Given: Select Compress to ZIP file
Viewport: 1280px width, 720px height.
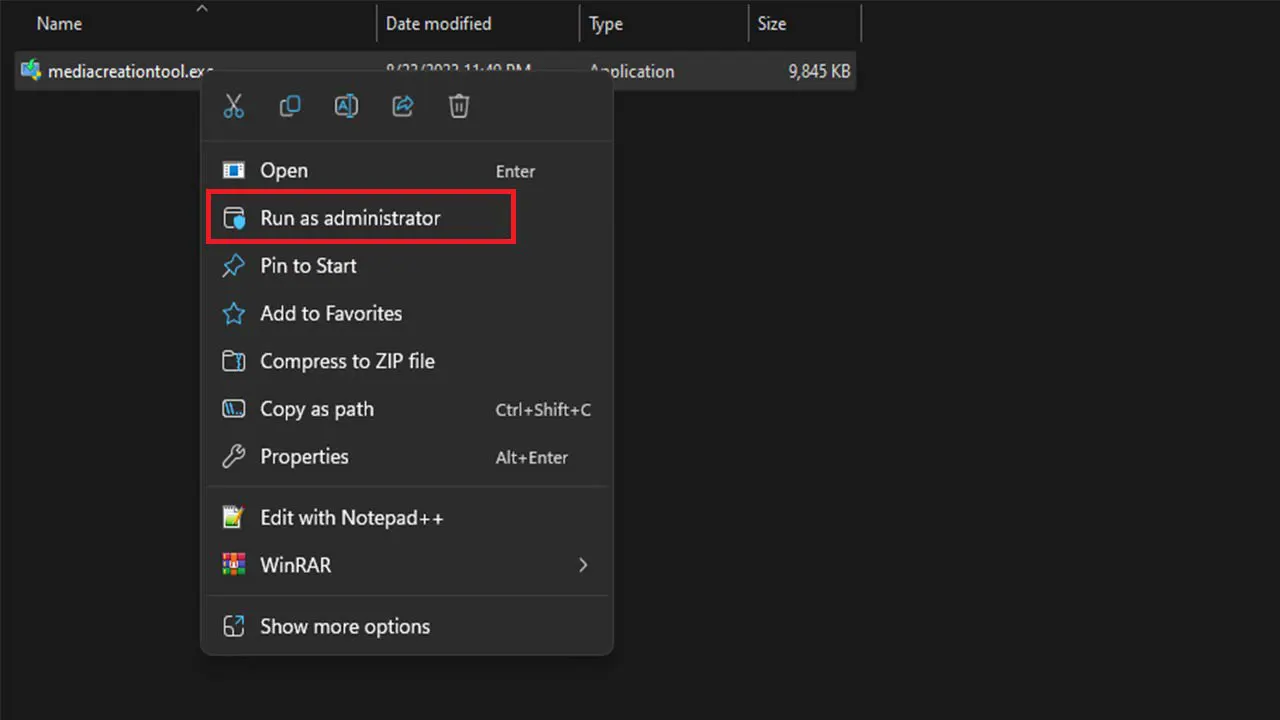Looking at the screenshot, I should click(x=347, y=361).
